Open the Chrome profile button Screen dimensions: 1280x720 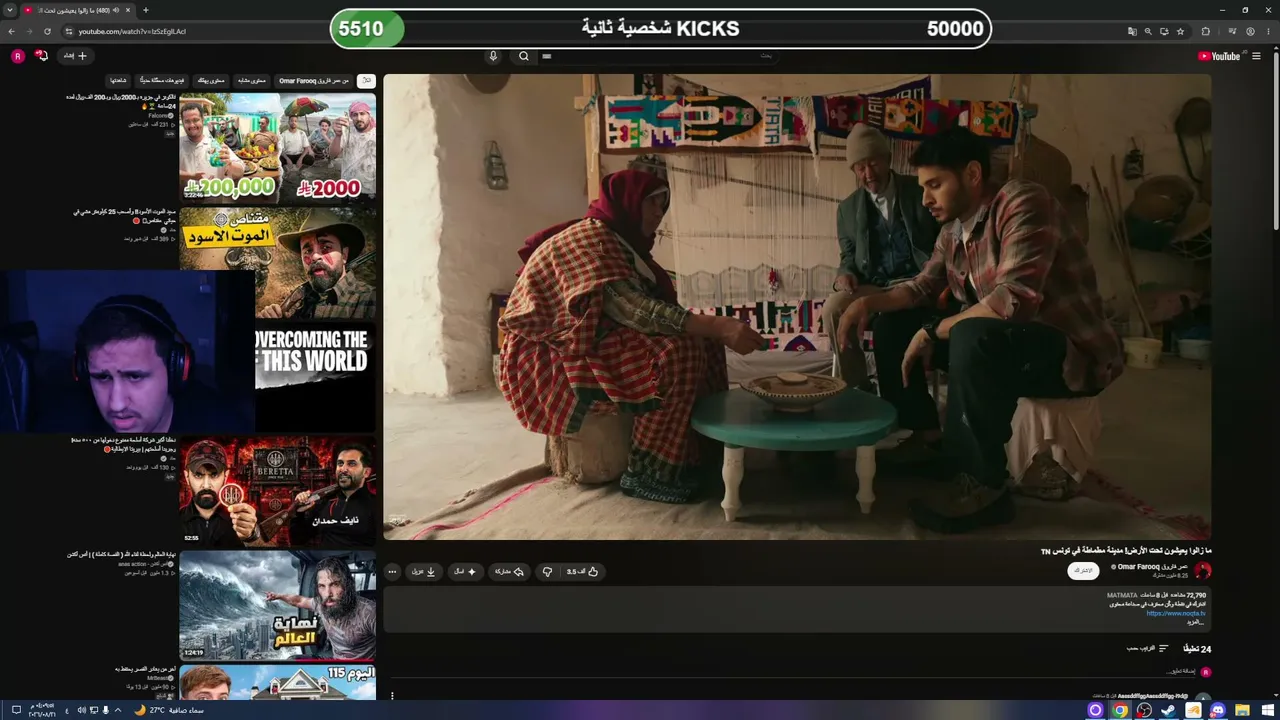tap(1251, 31)
